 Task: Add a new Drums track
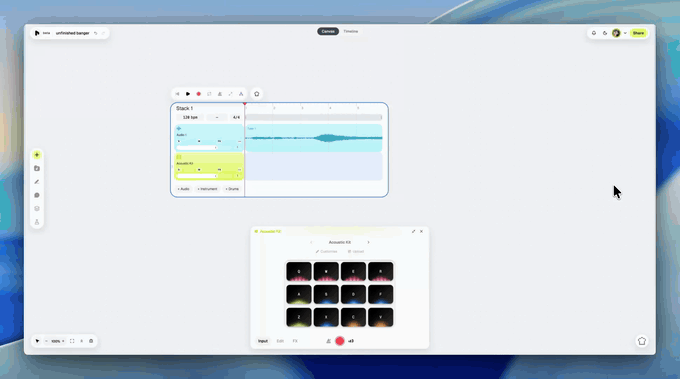coord(232,189)
